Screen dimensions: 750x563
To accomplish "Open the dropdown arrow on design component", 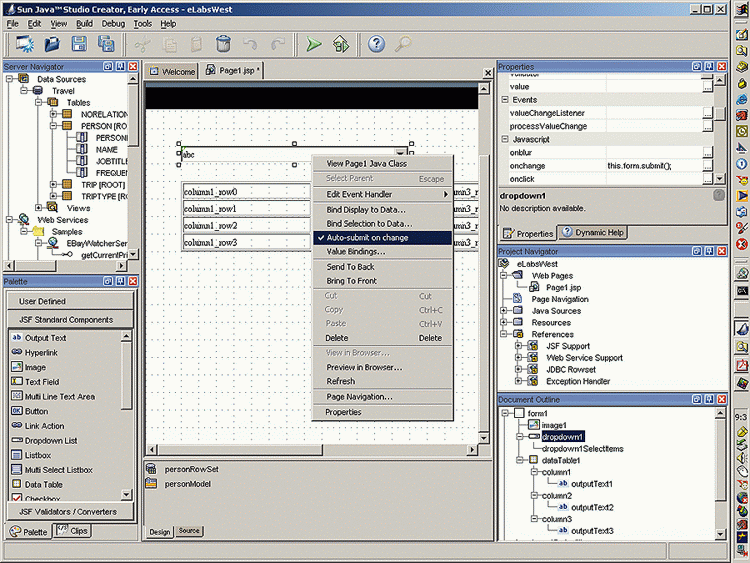I will pos(401,152).
